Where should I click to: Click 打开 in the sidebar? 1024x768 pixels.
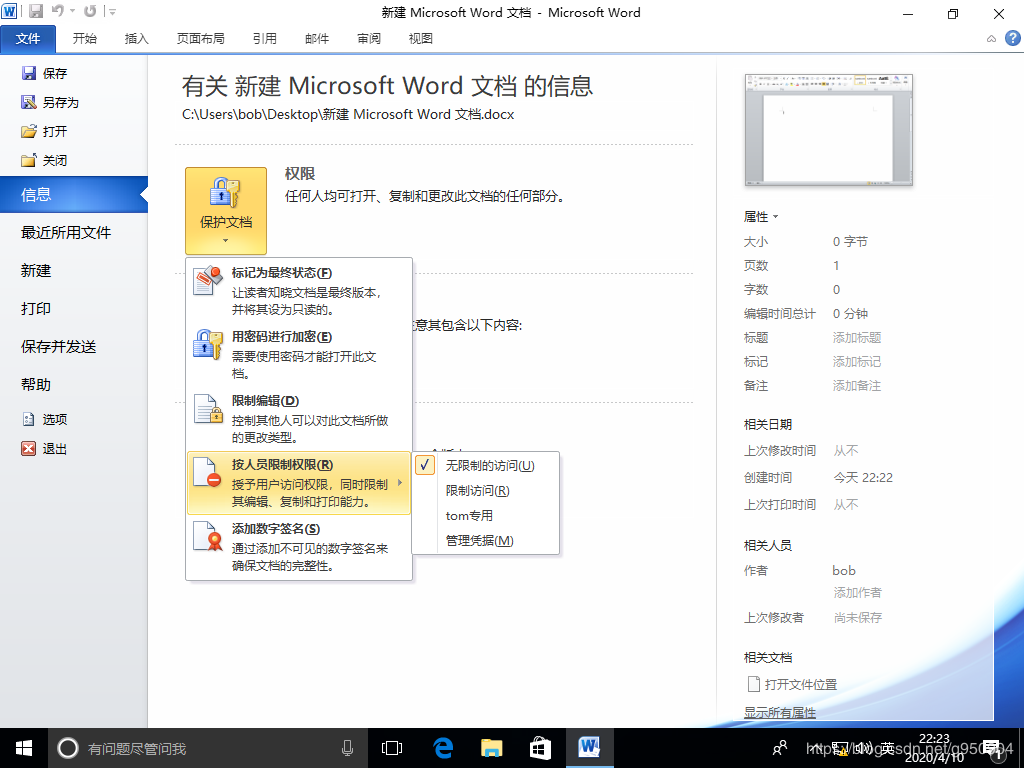[x=44, y=131]
